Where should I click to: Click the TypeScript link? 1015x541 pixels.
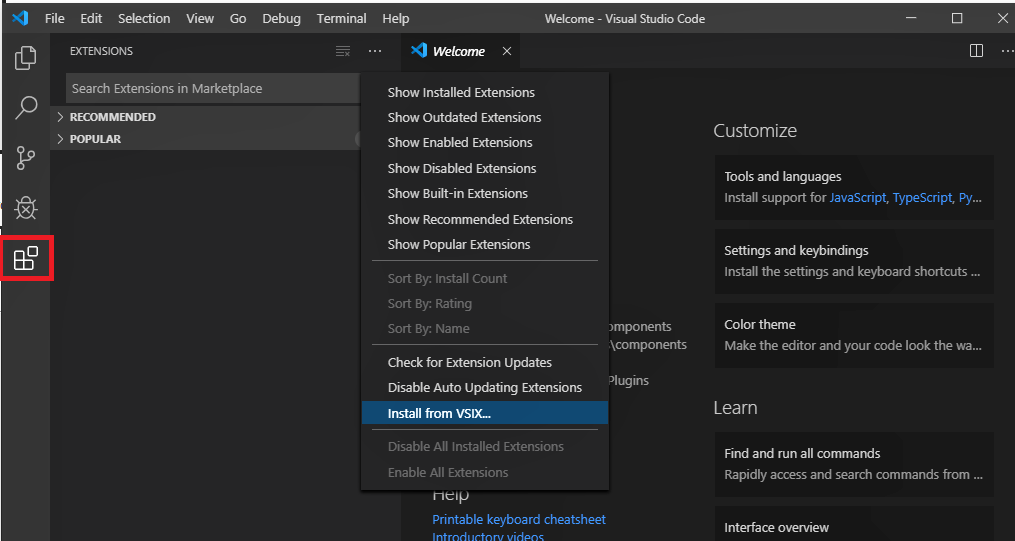(922, 197)
